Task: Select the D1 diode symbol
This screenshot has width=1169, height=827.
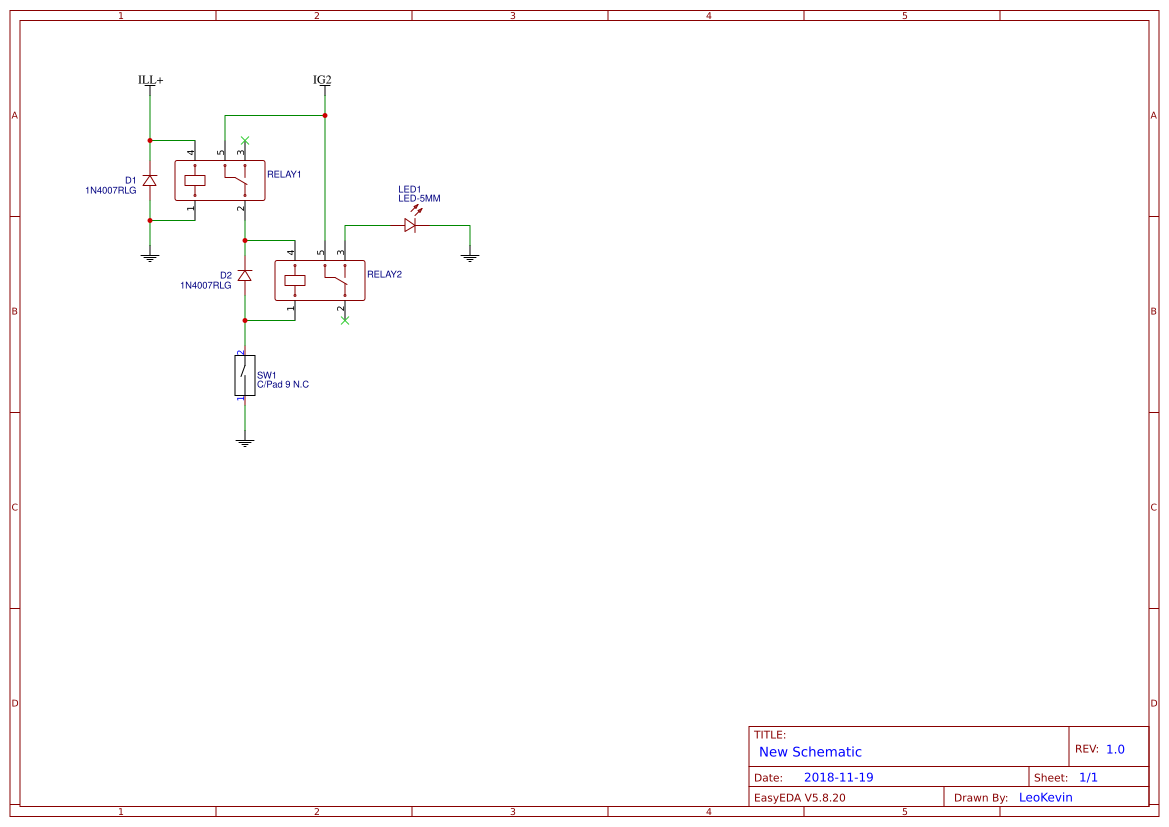Action: click(x=150, y=180)
